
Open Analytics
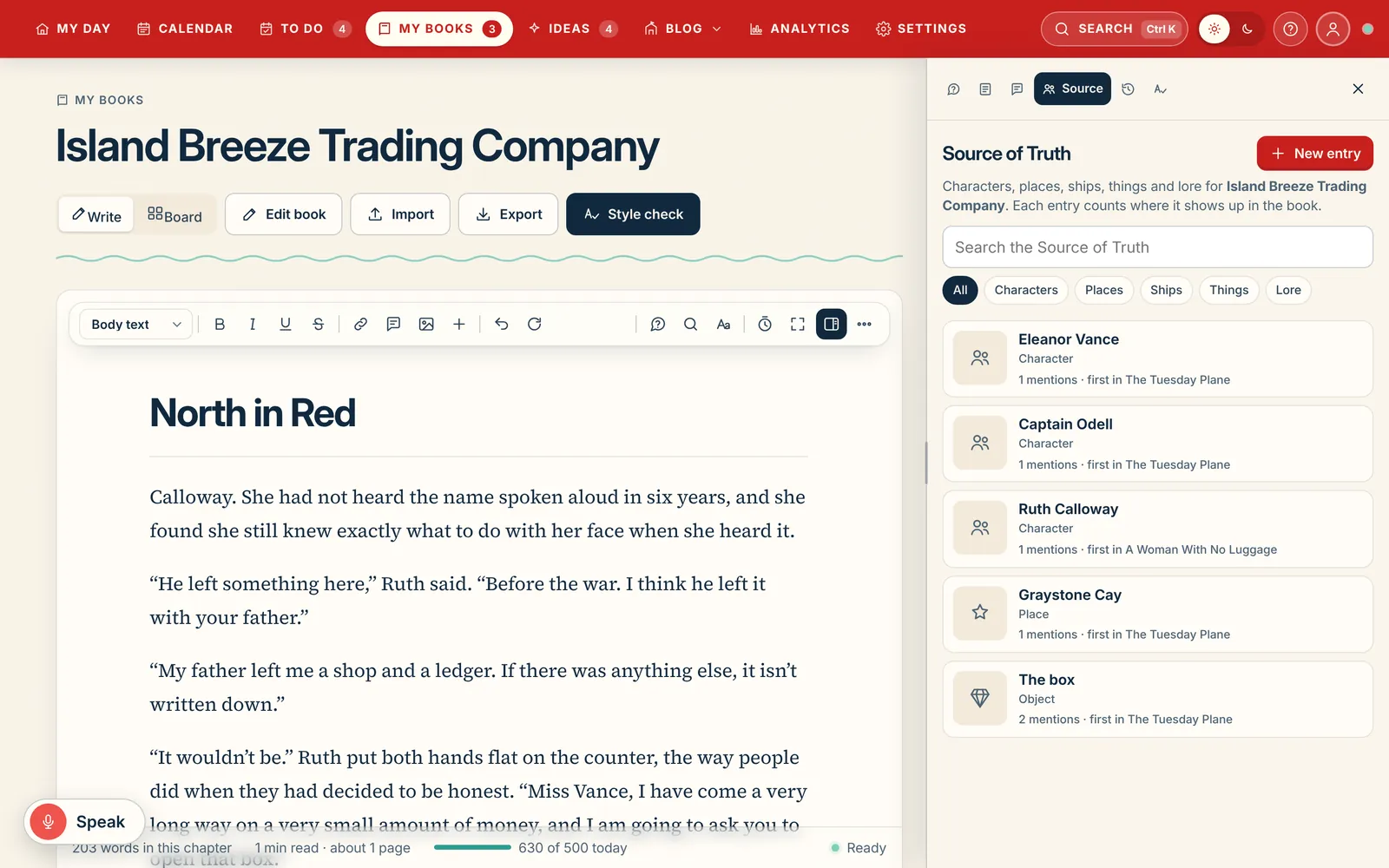coord(800,29)
